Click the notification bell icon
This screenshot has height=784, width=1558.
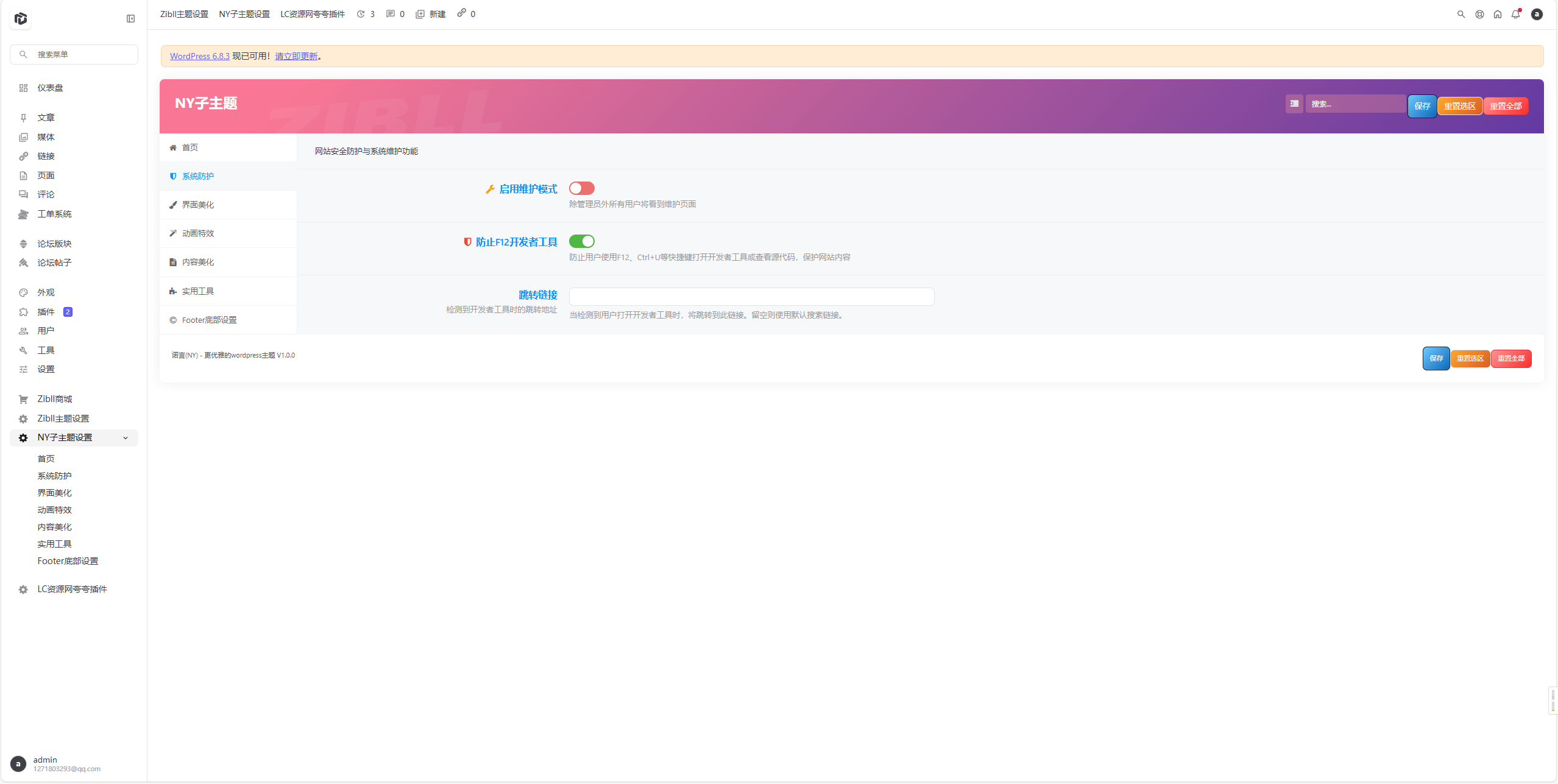1515,14
